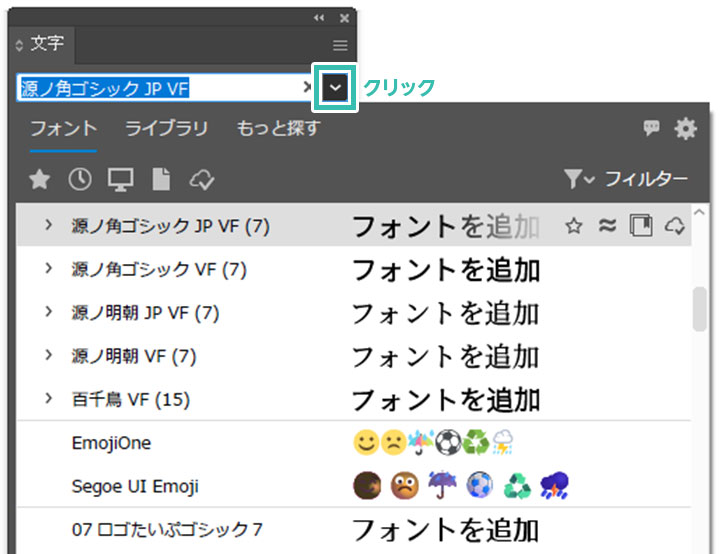Click the speech bubble feedback icon

tap(651, 129)
